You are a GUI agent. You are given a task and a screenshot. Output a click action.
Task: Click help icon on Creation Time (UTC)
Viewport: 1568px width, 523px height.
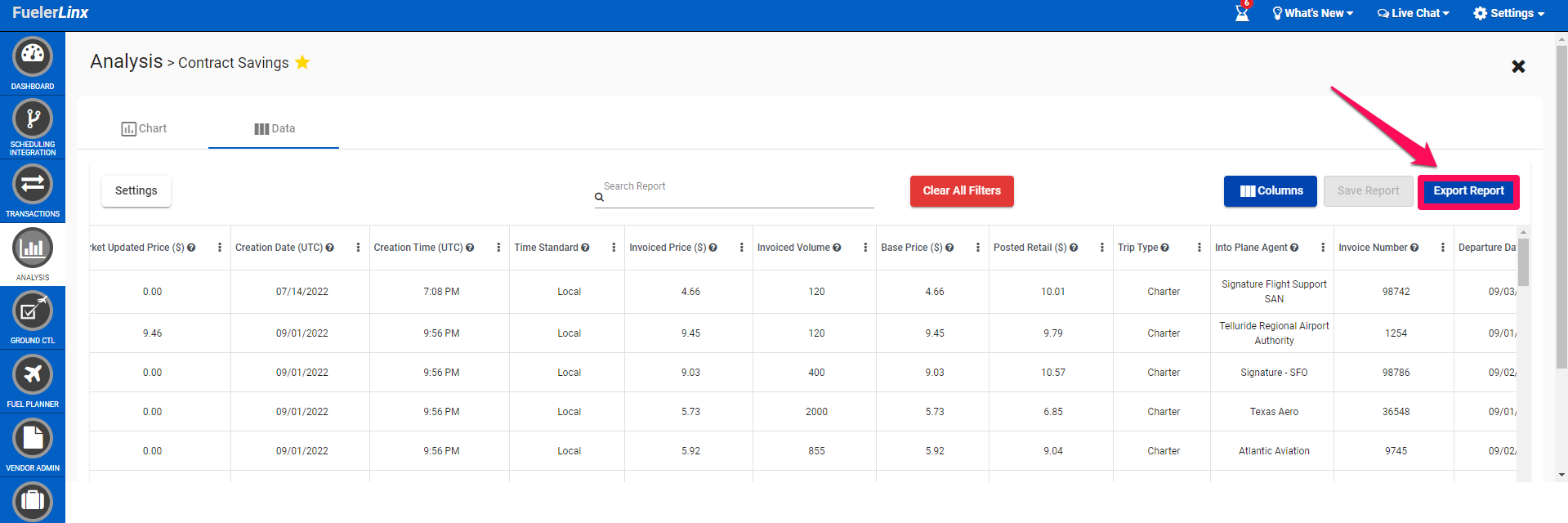(470, 248)
